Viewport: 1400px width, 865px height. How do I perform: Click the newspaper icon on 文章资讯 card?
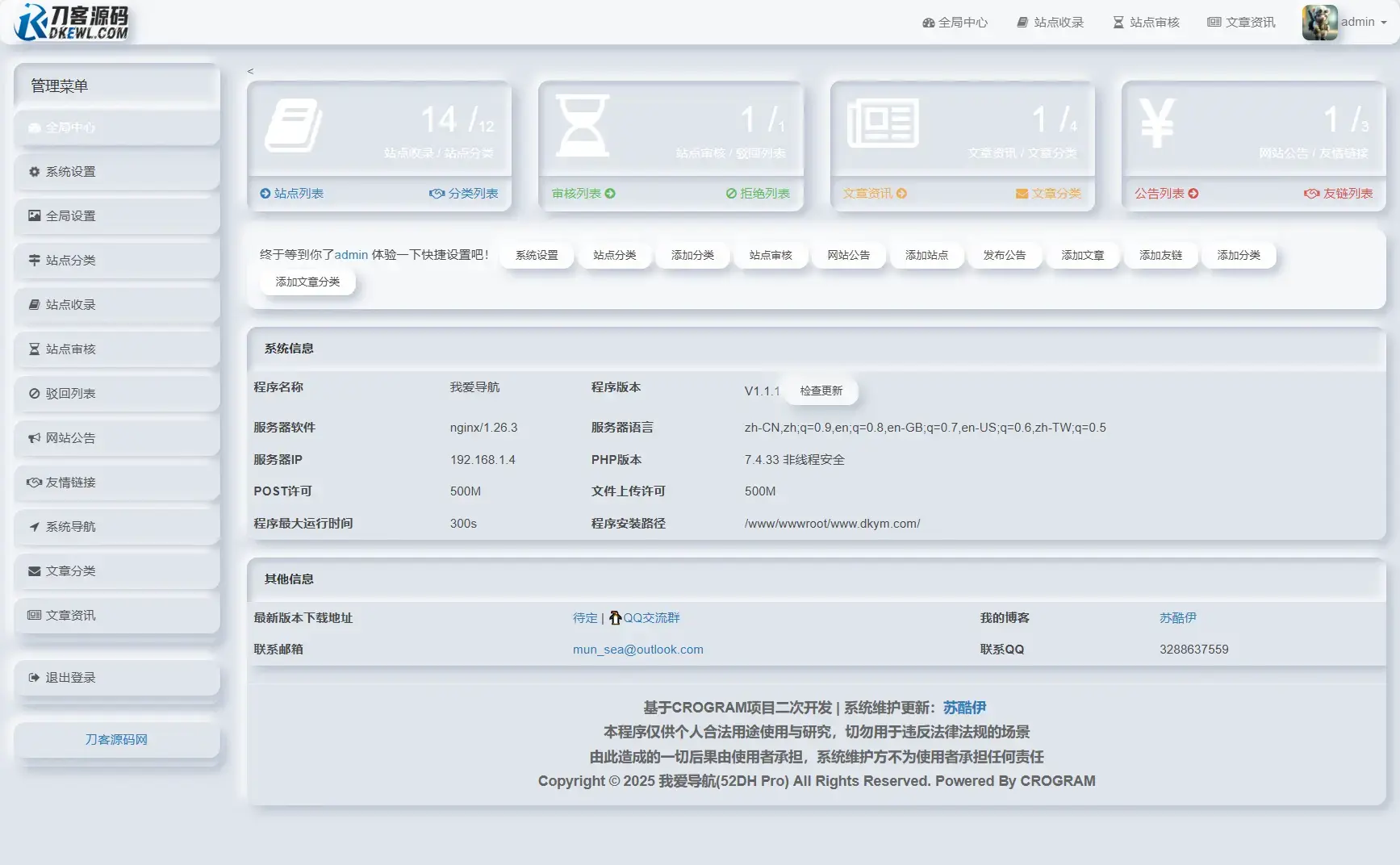(x=883, y=123)
